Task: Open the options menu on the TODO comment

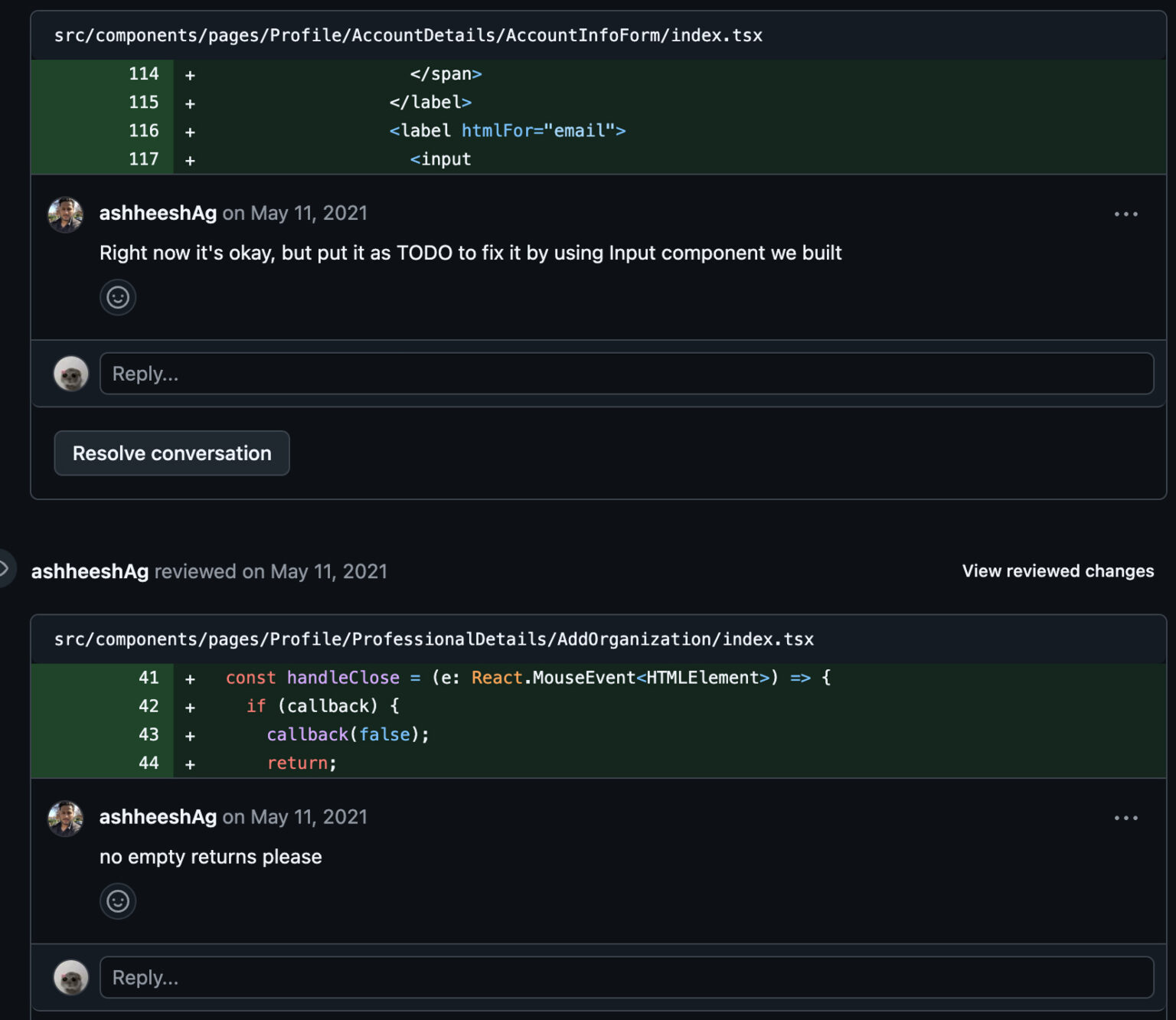Action: pos(1125,214)
